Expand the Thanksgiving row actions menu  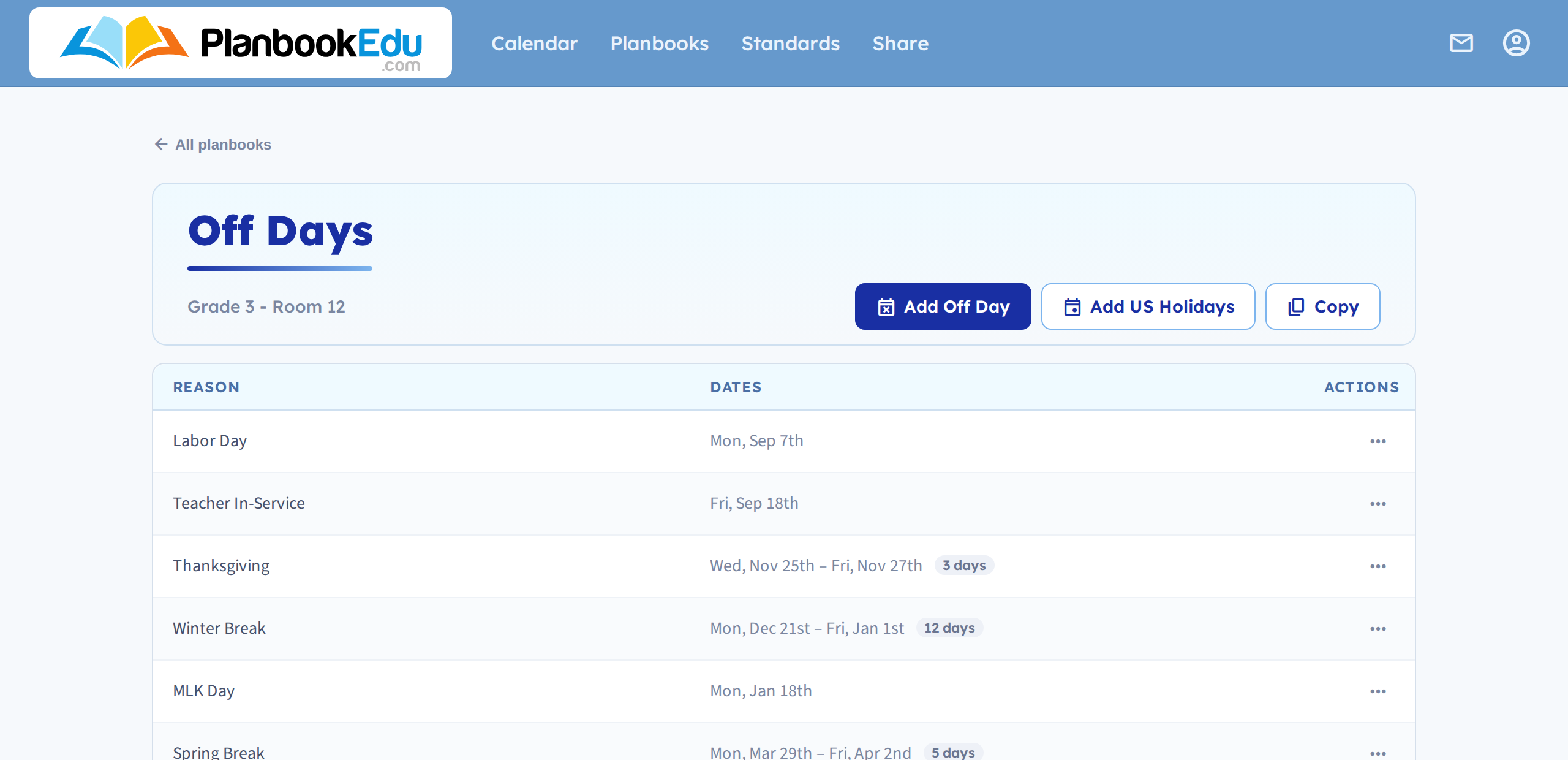pos(1378,566)
